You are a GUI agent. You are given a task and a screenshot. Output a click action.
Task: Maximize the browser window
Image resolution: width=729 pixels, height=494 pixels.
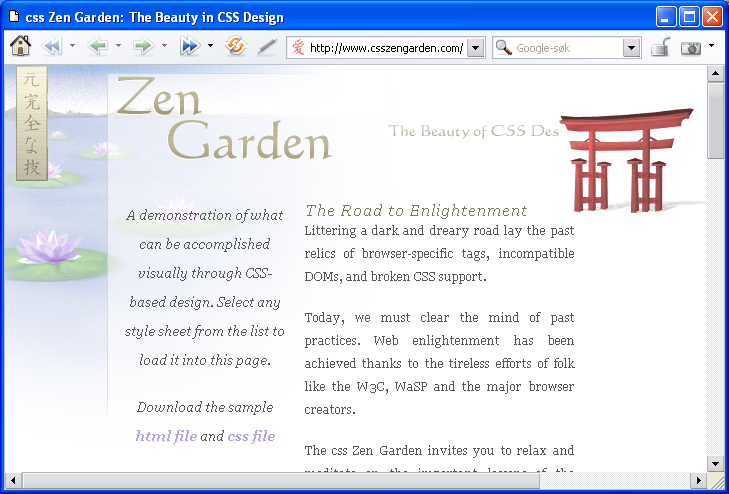click(689, 17)
